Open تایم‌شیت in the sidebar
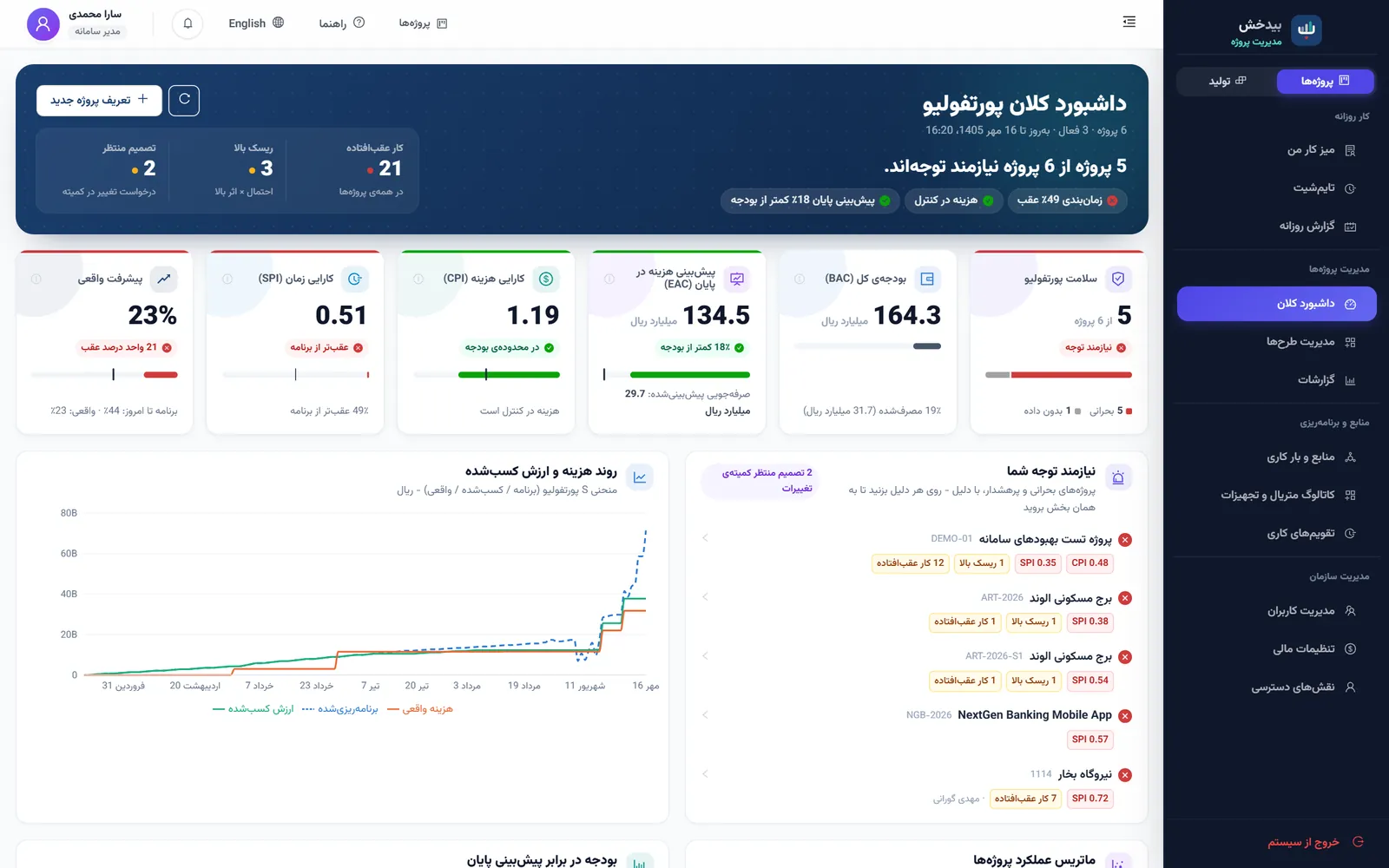 1276,188
